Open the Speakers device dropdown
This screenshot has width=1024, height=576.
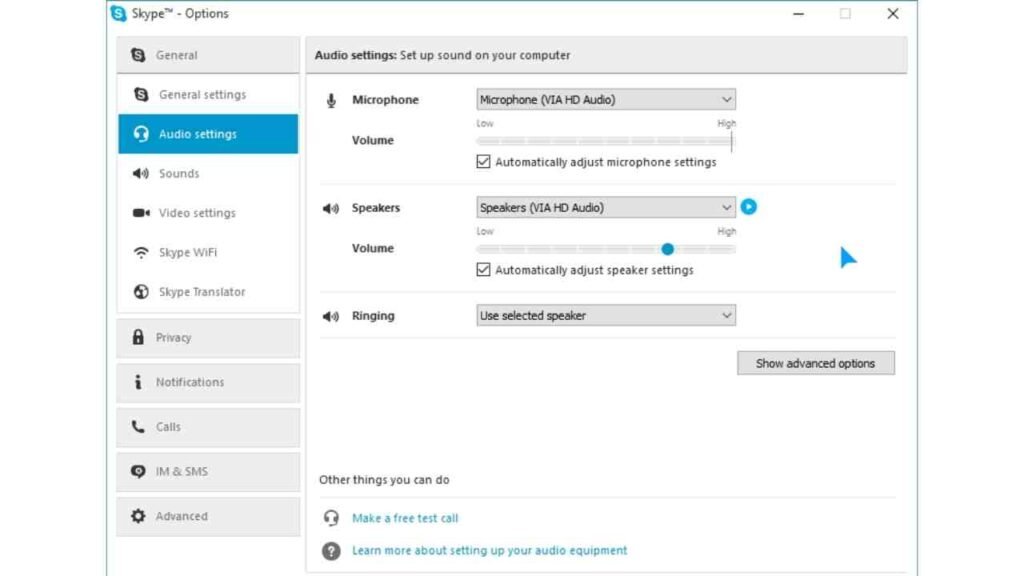(x=606, y=207)
